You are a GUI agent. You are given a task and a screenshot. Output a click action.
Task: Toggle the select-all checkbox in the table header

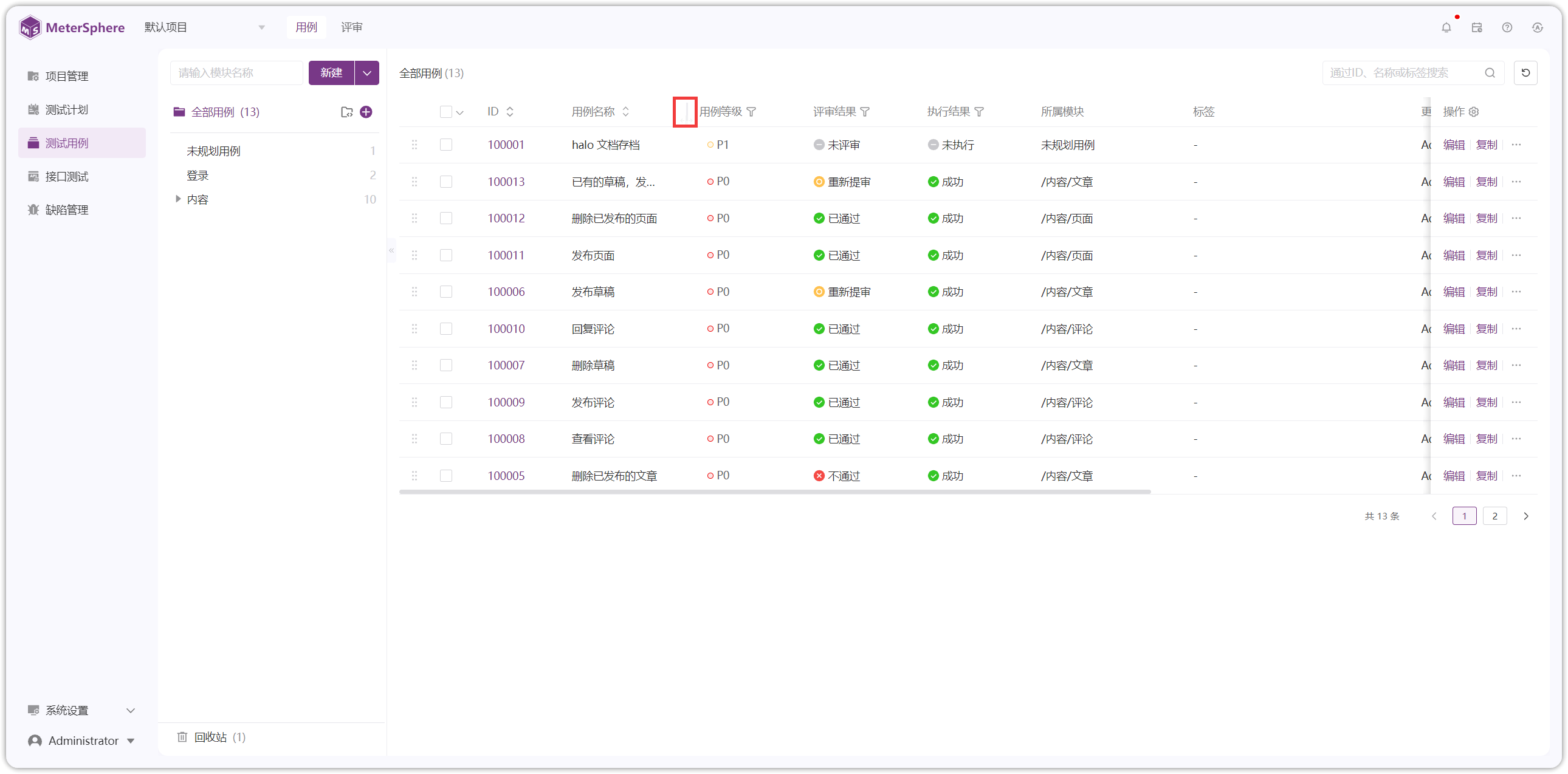pyautogui.click(x=446, y=112)
